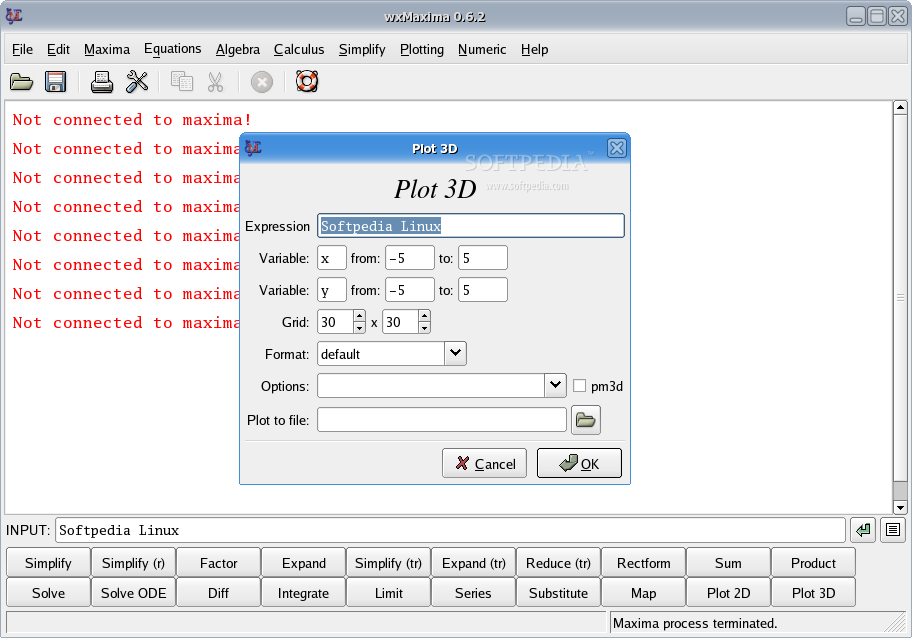Click the Series button
The image size is (912, 638).
coord(473,593)
